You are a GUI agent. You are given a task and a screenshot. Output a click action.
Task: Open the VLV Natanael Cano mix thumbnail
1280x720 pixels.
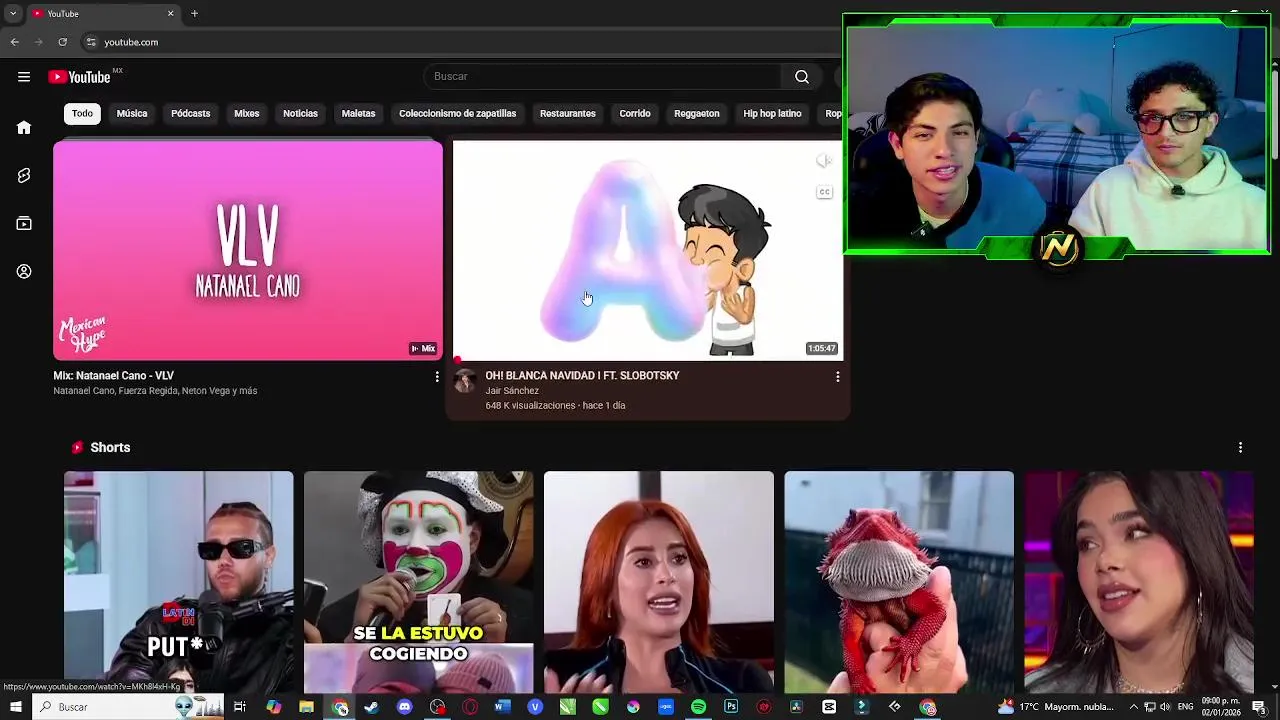coord(248,250)
